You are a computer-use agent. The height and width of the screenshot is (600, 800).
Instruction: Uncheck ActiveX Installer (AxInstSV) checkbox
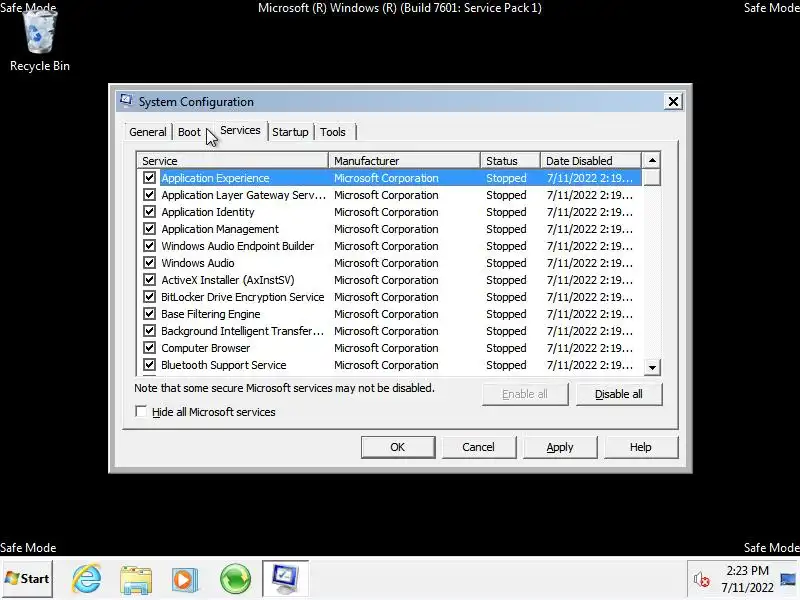tap(149, 280)
